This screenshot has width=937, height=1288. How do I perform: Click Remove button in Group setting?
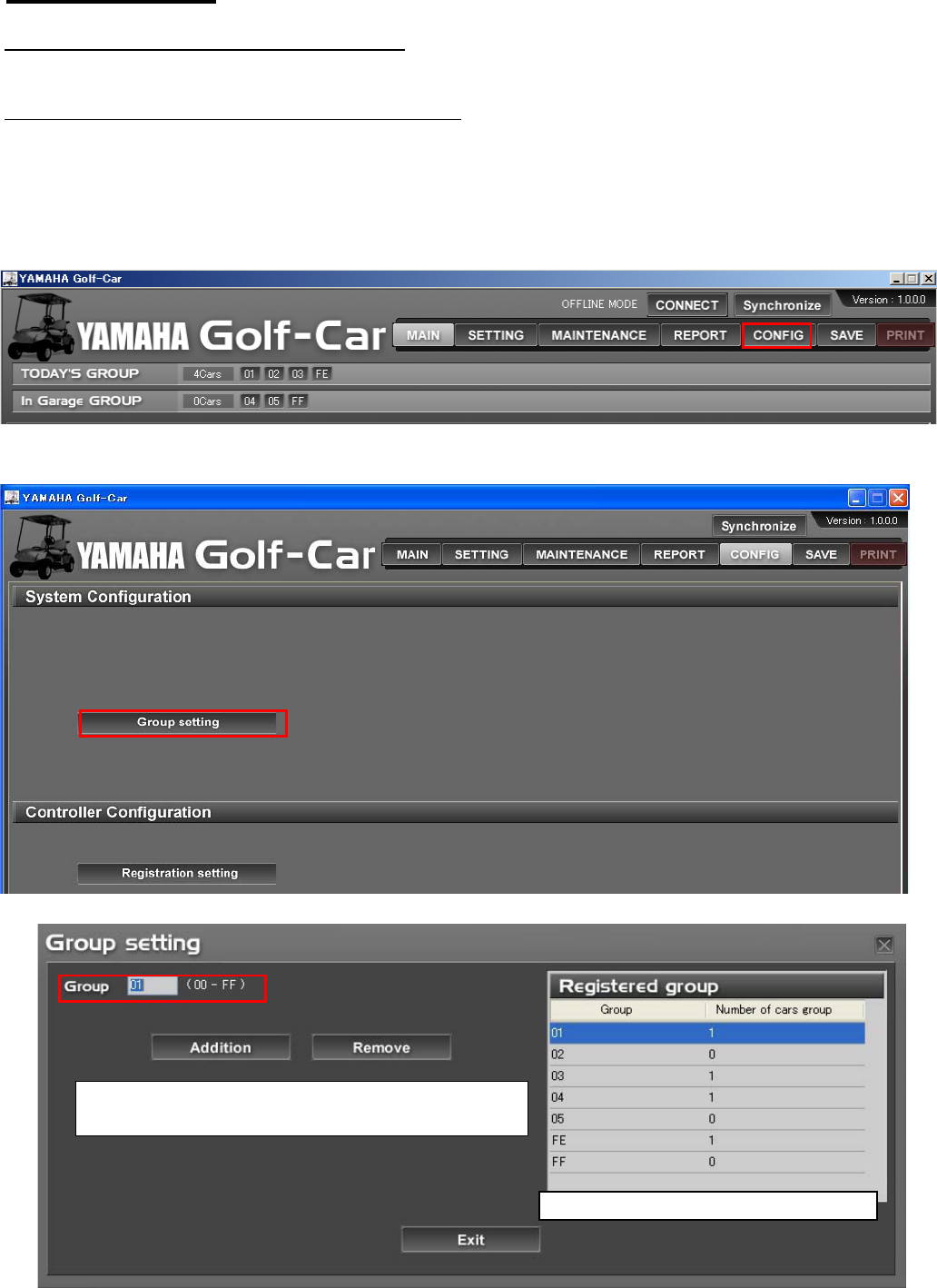pyautogui.click(x=381, y=1047)
